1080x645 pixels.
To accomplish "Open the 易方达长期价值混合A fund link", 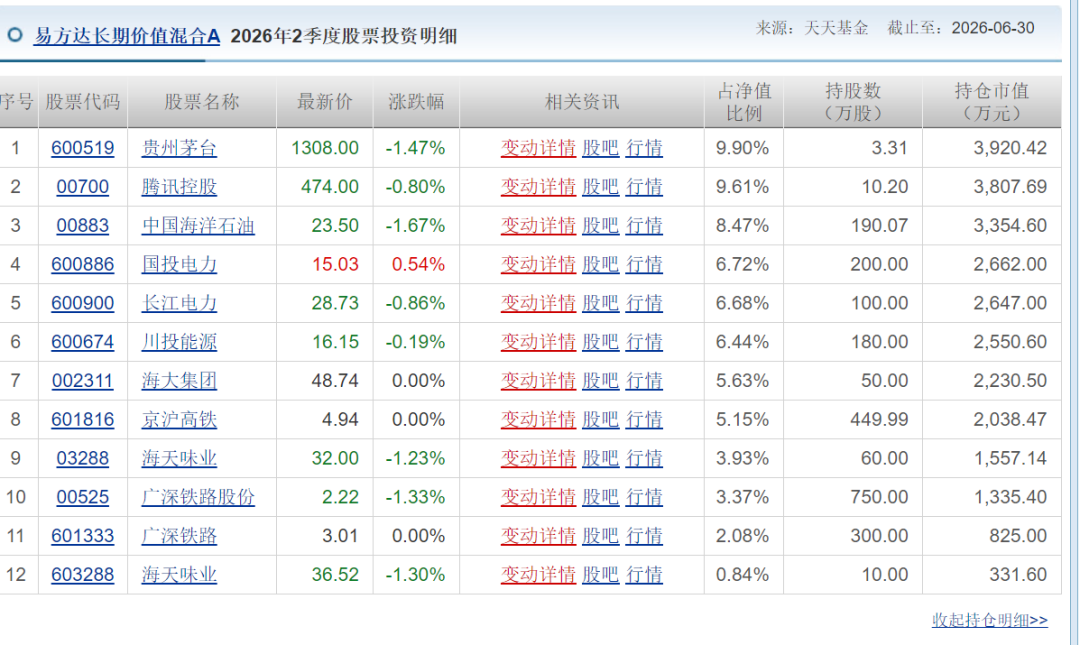I will pos(127,36).
